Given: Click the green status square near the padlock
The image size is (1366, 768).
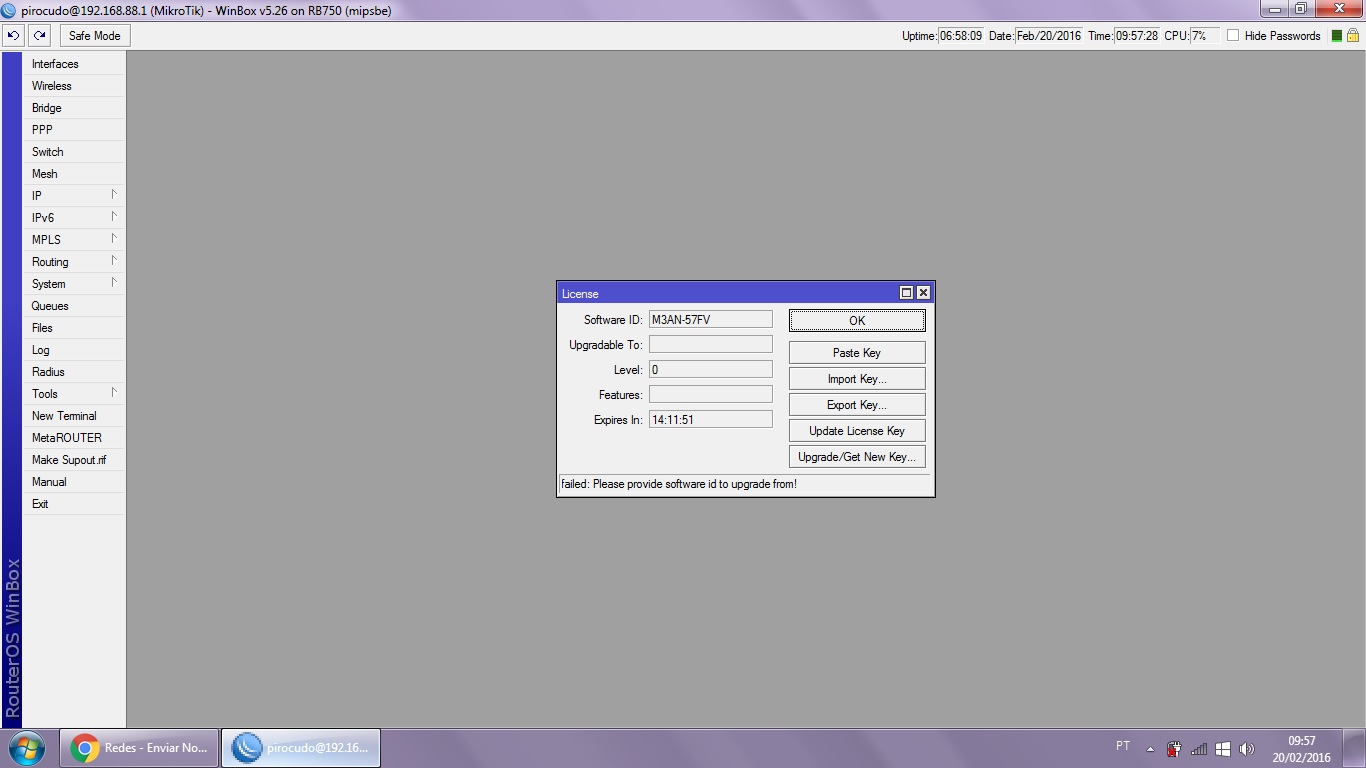Looking at the screenshot, I should tap(1337, 36).
